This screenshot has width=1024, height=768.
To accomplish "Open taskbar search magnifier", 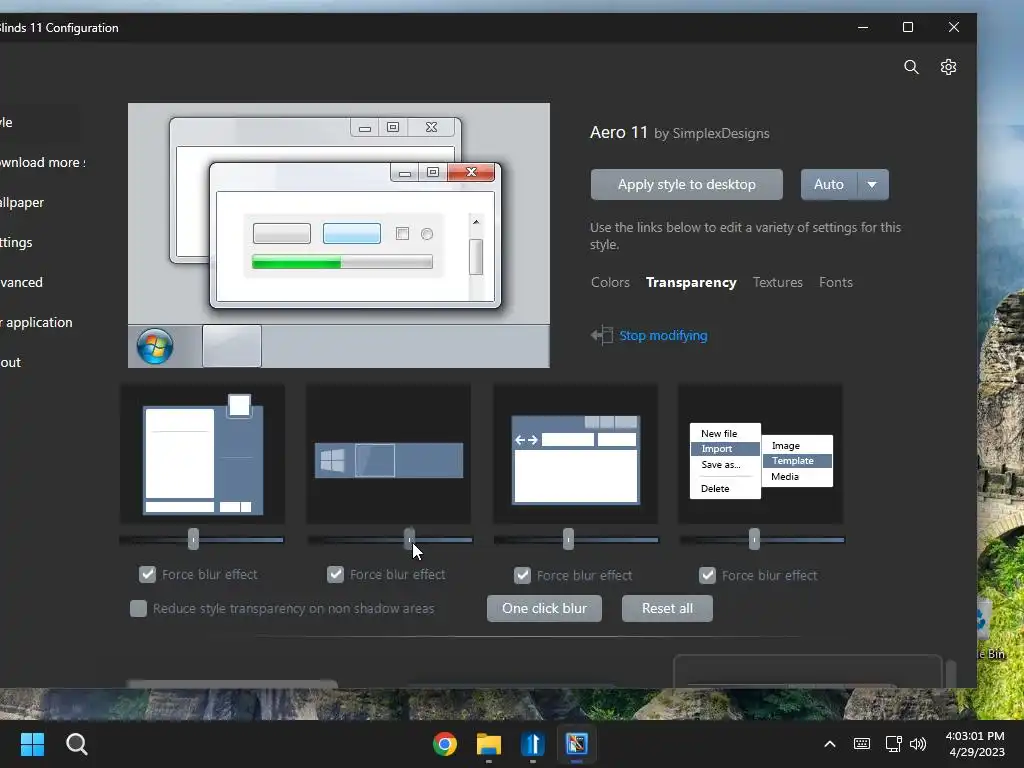I will coord(77,744).
